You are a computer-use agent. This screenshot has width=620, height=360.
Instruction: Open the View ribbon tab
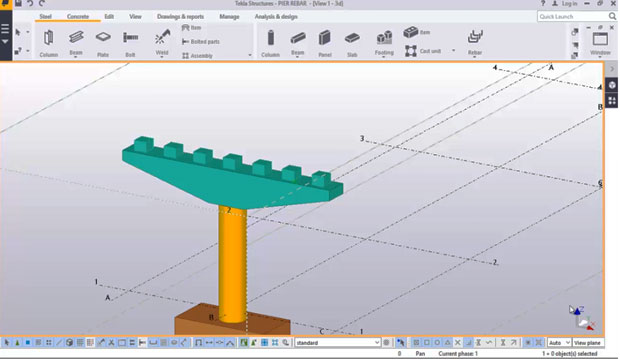coord(135,17)
